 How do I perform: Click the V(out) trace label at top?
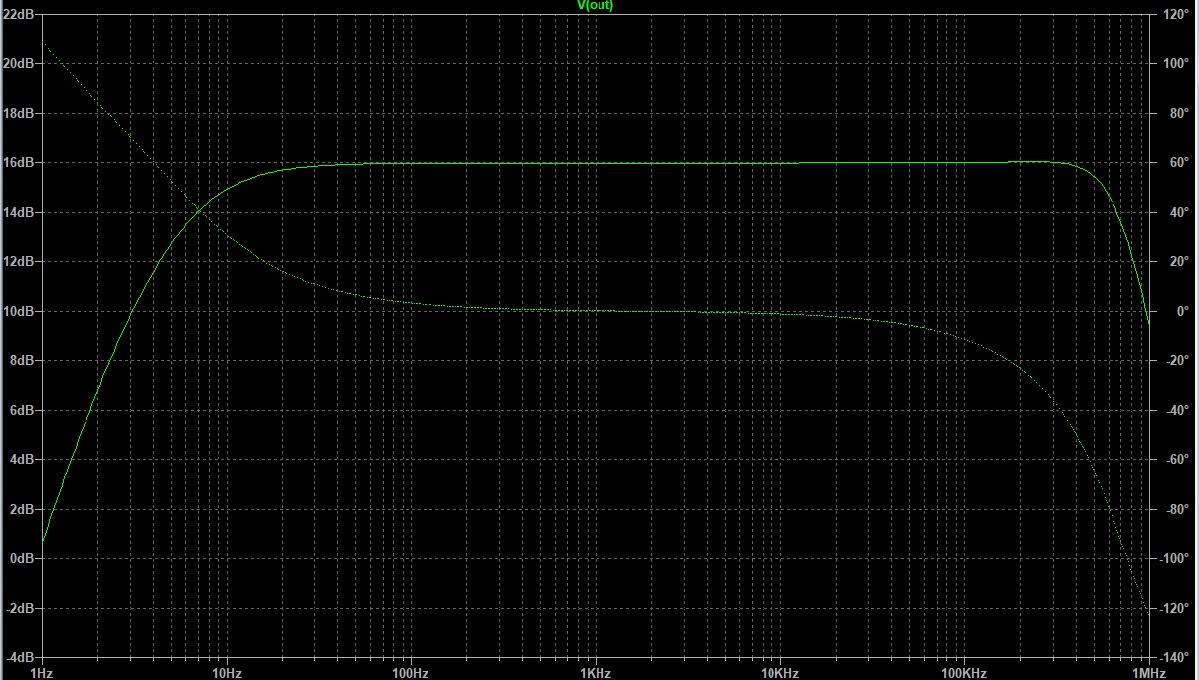pyautogui.click(x=596, y=6)
